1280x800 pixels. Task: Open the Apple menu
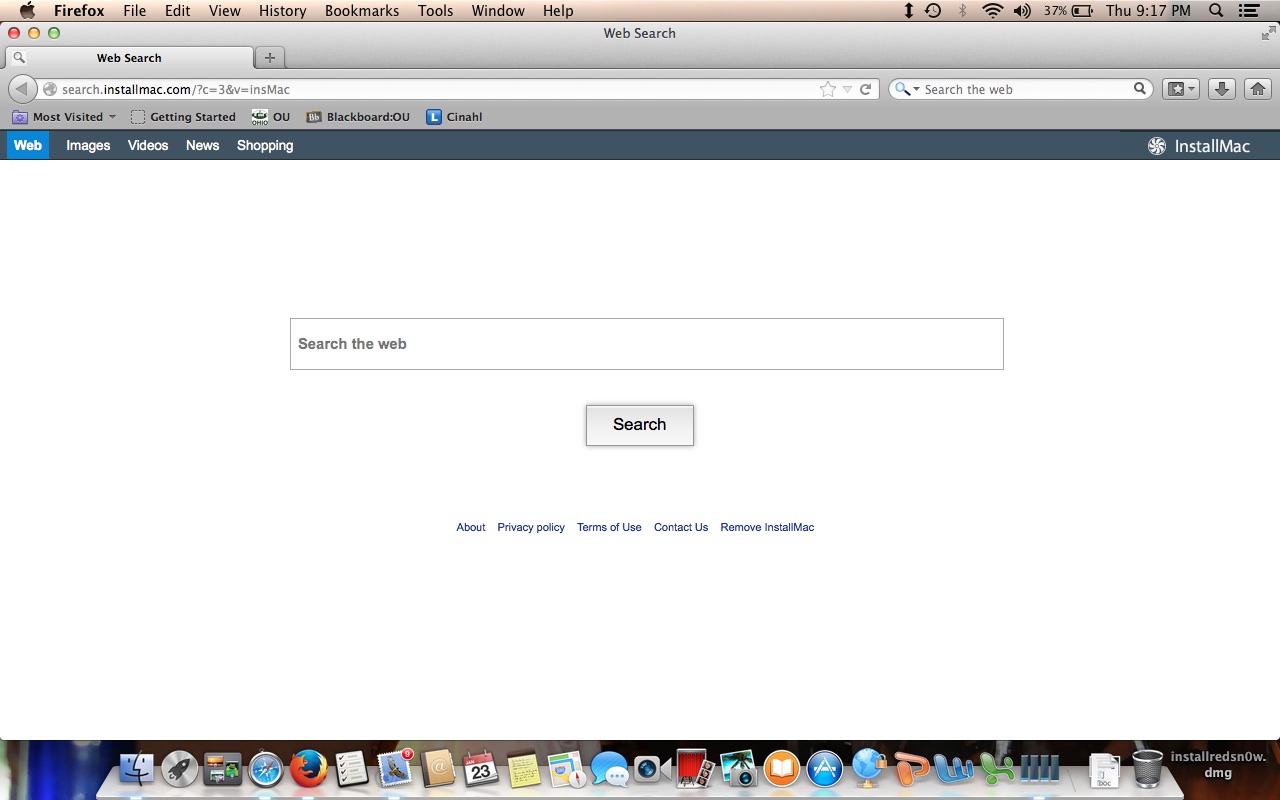27,11
